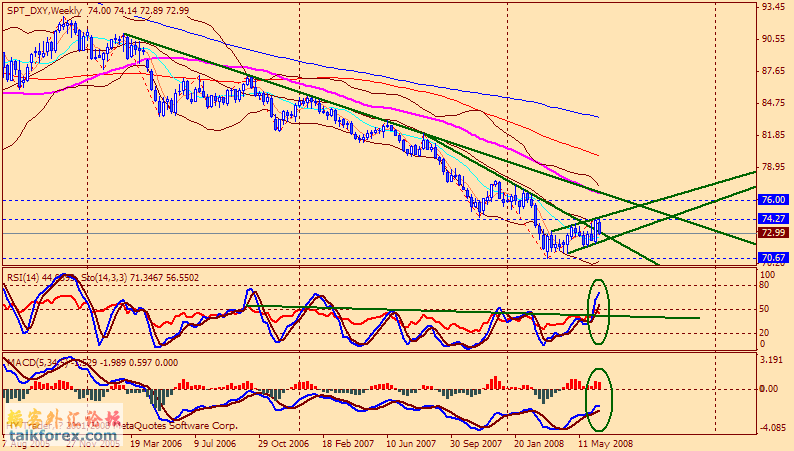
Task: Select the 11 May 2008 date label
Action: click(605, 444)
